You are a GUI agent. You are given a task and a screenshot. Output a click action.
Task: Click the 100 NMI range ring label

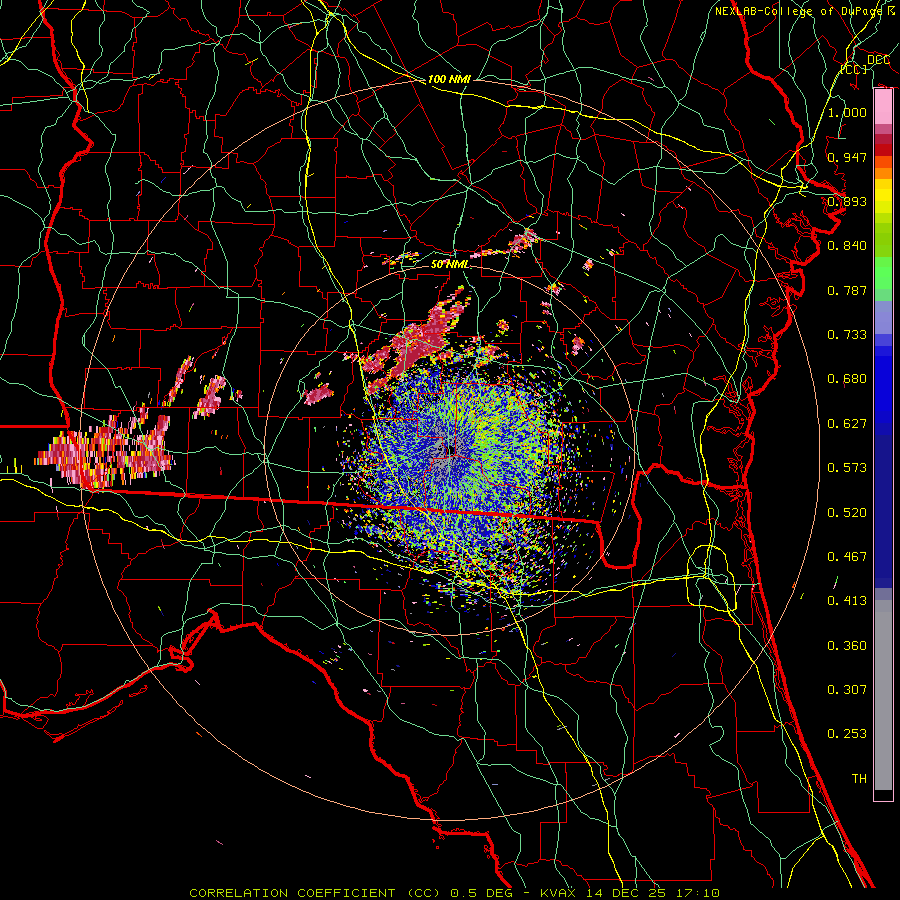point(449,79)
